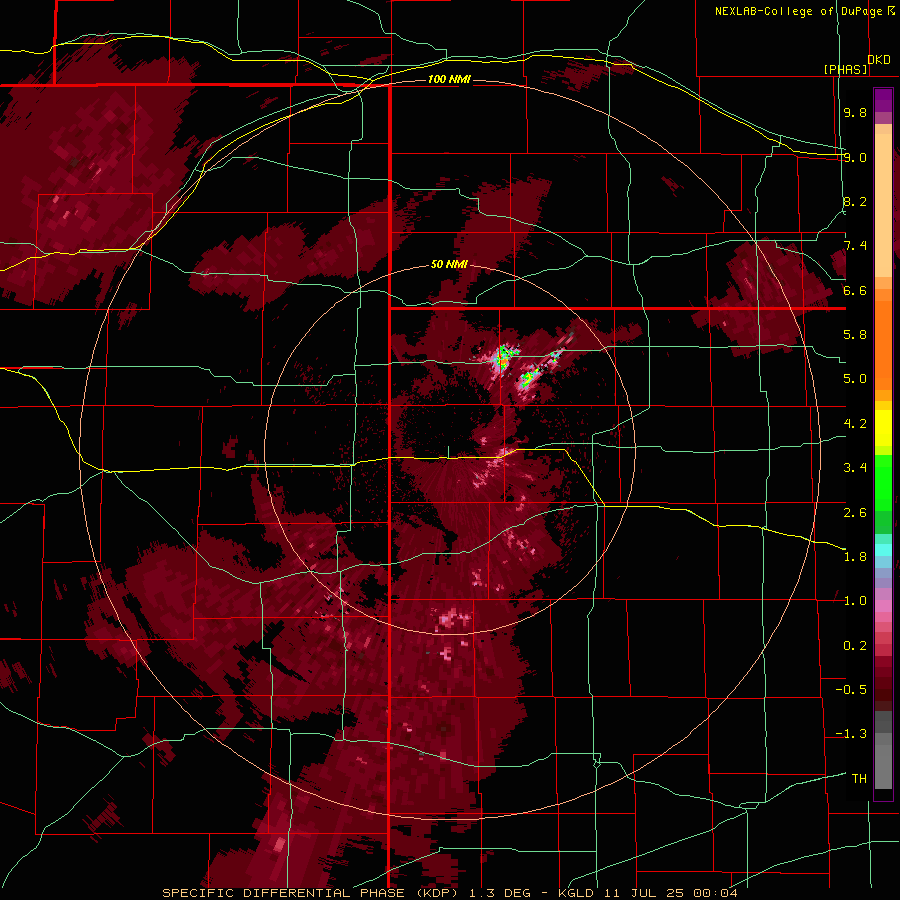Select the green segment of the colorbar
Image resolution: width=900 pixels, height=900 pixels.
[x=883, y=494]
